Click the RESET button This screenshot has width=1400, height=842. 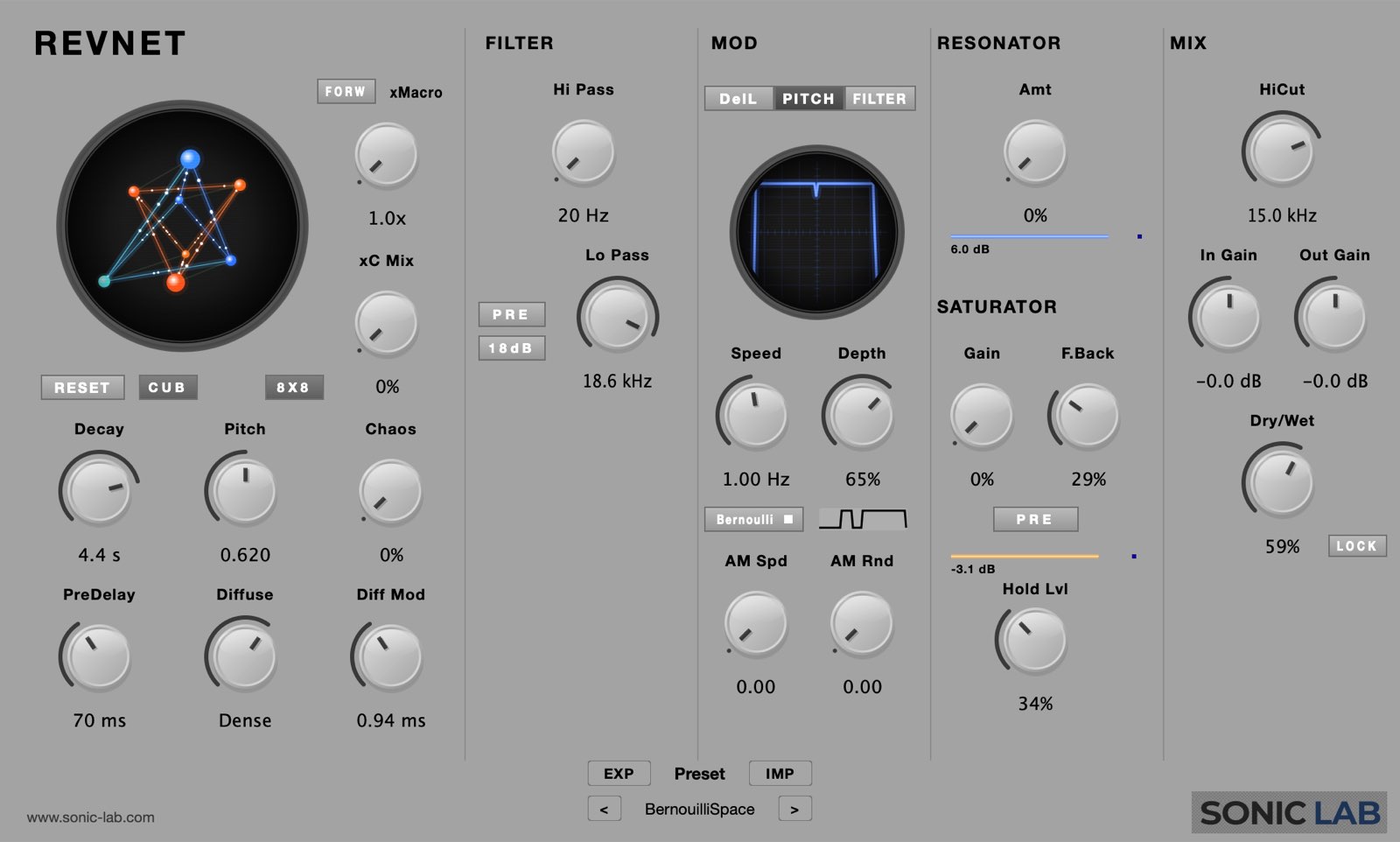click(82, 387)
